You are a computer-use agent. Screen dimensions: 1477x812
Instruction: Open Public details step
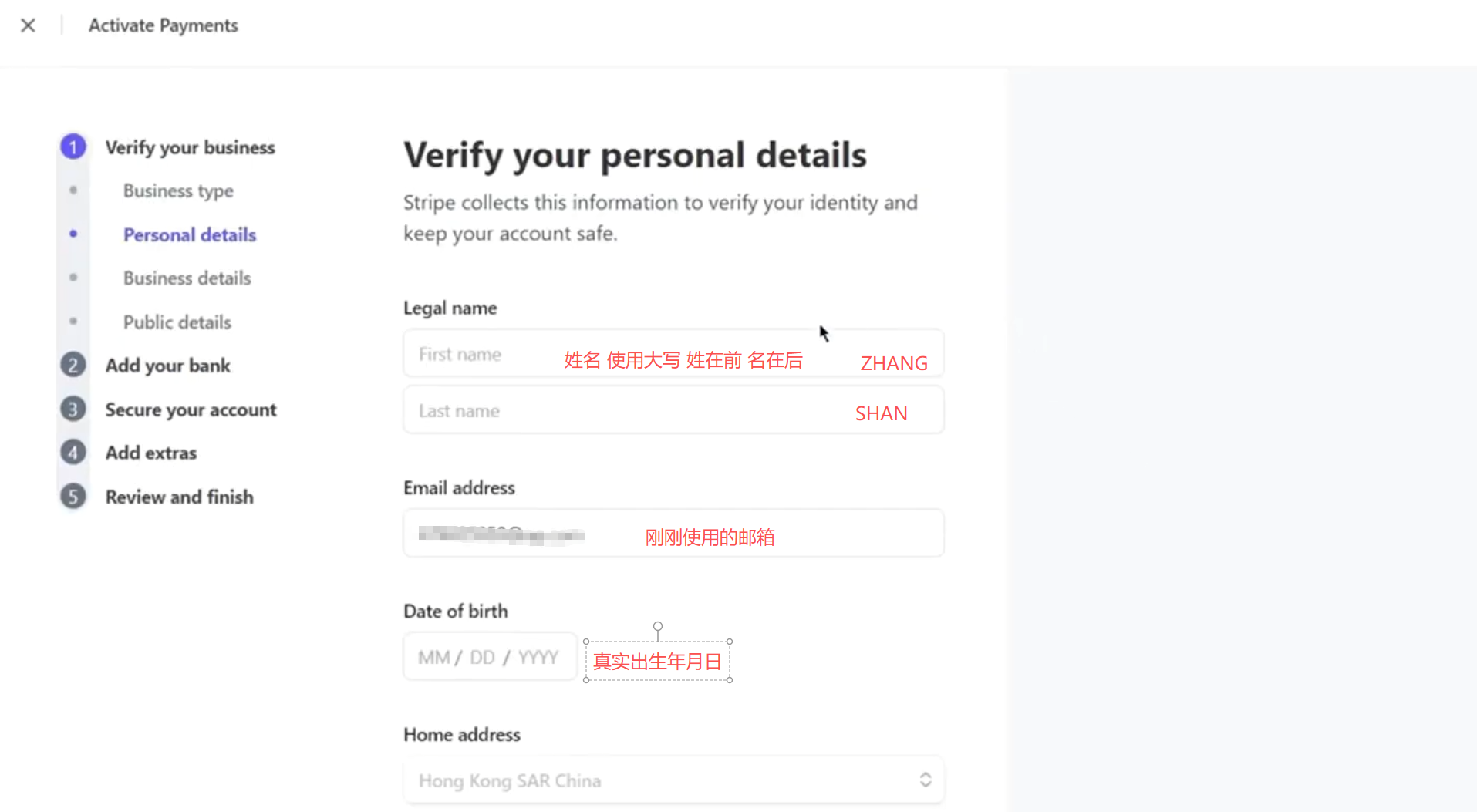177,322
